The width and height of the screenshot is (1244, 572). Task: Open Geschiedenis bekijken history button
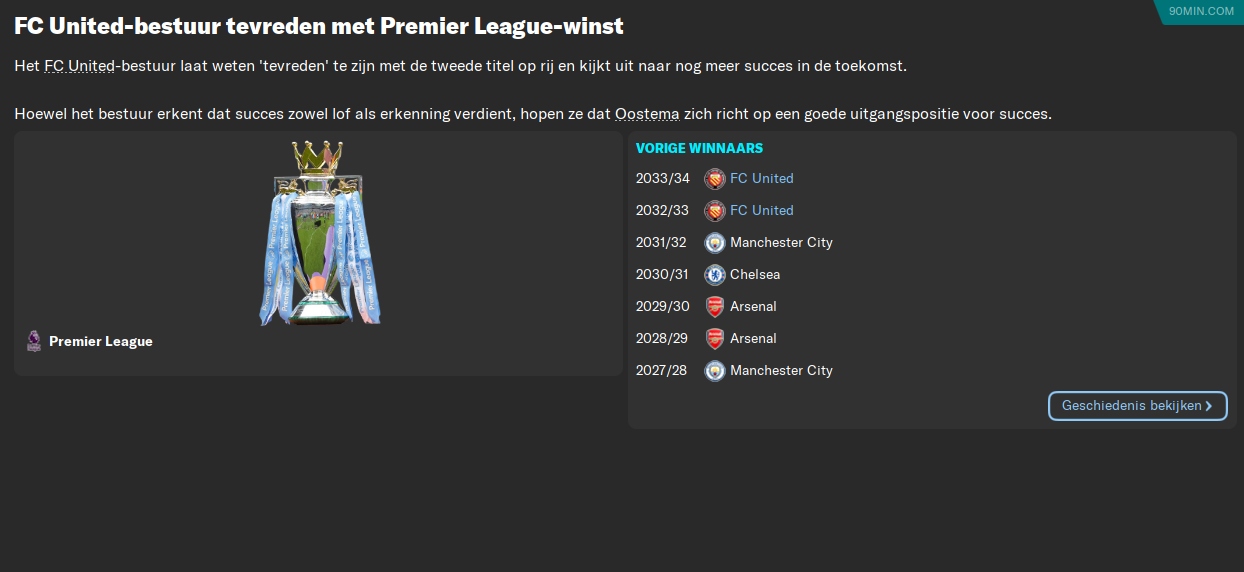tap(1137, 406)
